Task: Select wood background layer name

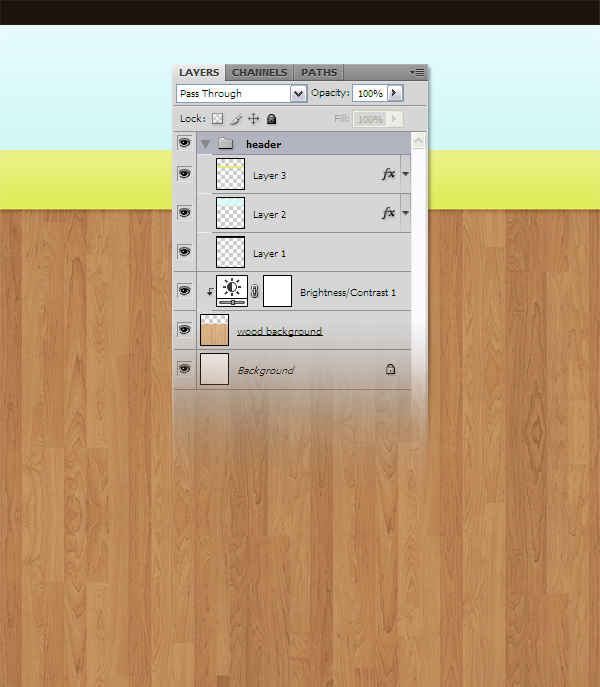Action: click(280, 331)
